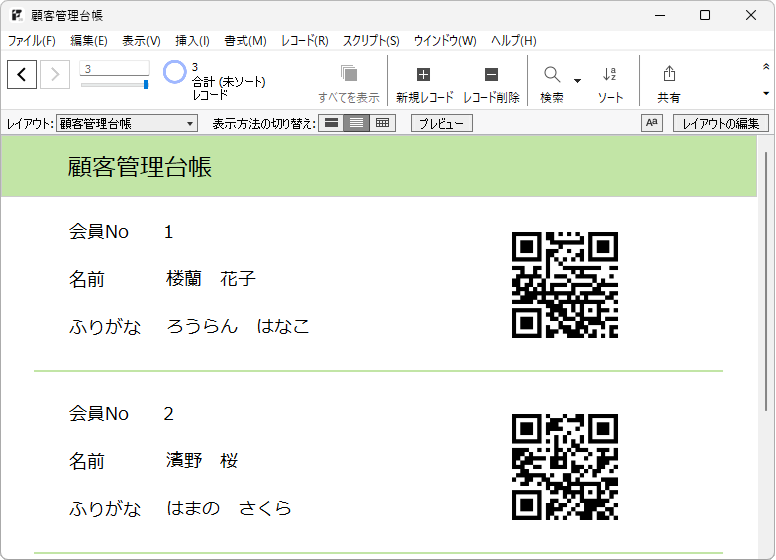Click the furigana ろうらん はなこ

tap(238, 326)
